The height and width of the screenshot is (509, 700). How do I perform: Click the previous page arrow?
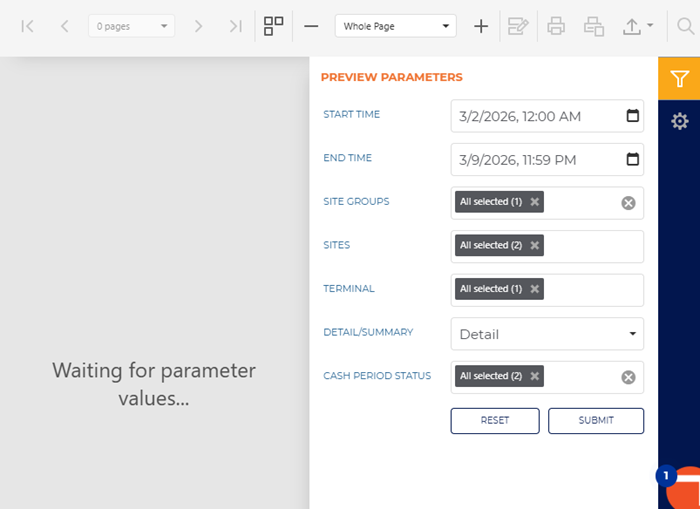click(64, 26)
